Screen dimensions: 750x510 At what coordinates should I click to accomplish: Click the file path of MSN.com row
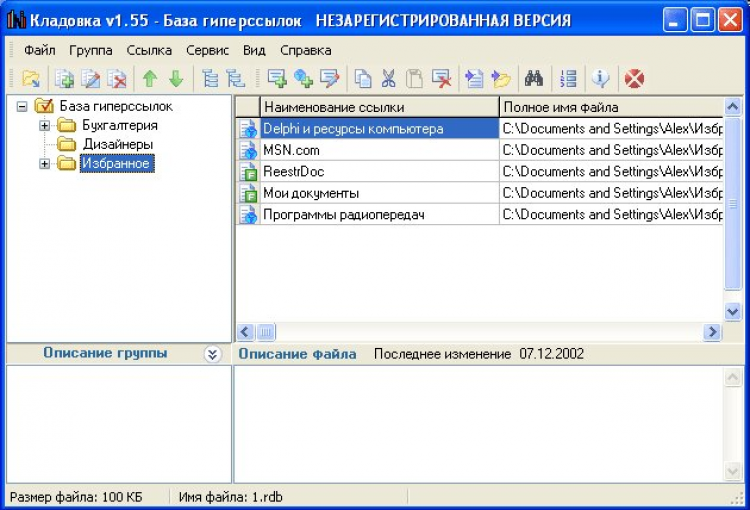pos(611,150)
